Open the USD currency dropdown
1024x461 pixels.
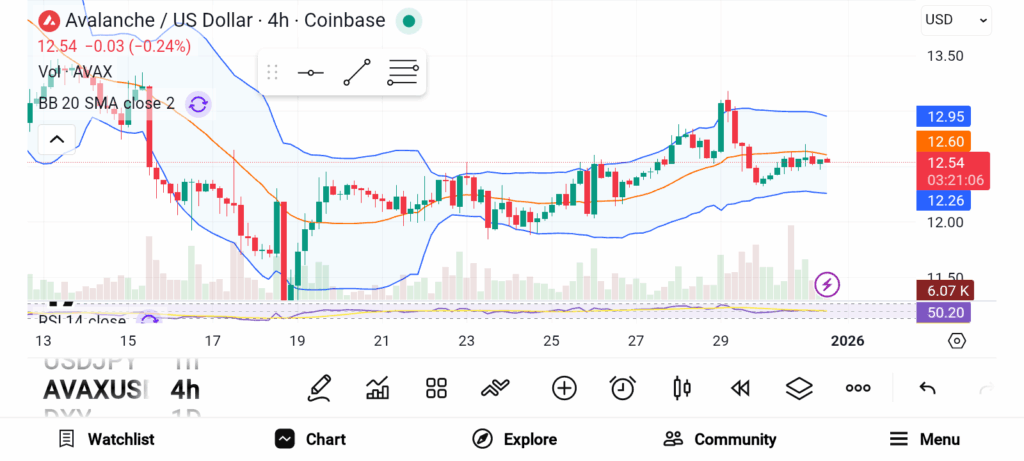[x=956, y=19]
